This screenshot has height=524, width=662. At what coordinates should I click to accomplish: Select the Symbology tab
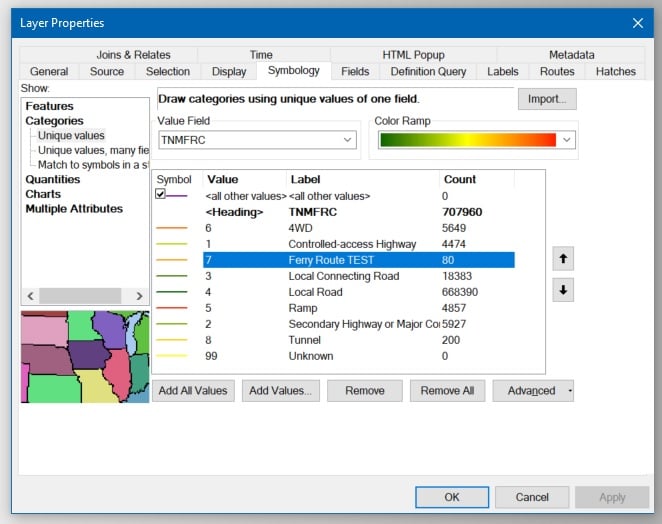coord(294,70)
